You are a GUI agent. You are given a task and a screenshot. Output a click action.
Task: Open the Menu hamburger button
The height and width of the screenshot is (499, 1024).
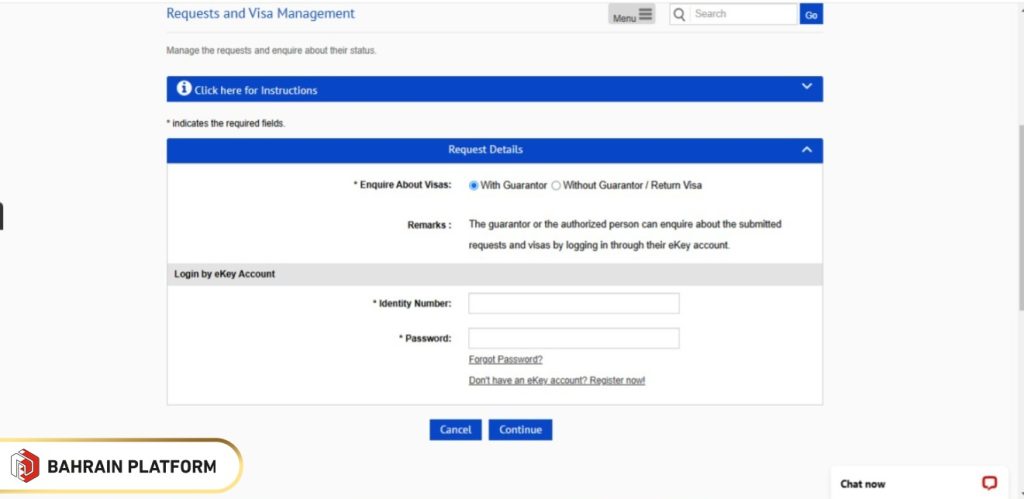pos(631,14)
